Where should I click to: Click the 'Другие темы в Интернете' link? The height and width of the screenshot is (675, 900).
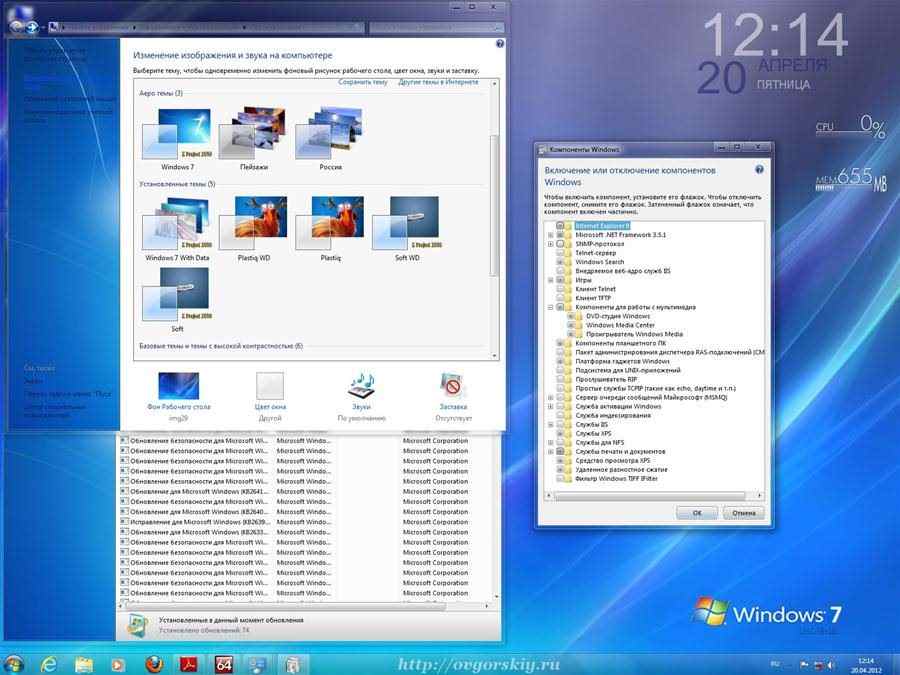point(438,82)
